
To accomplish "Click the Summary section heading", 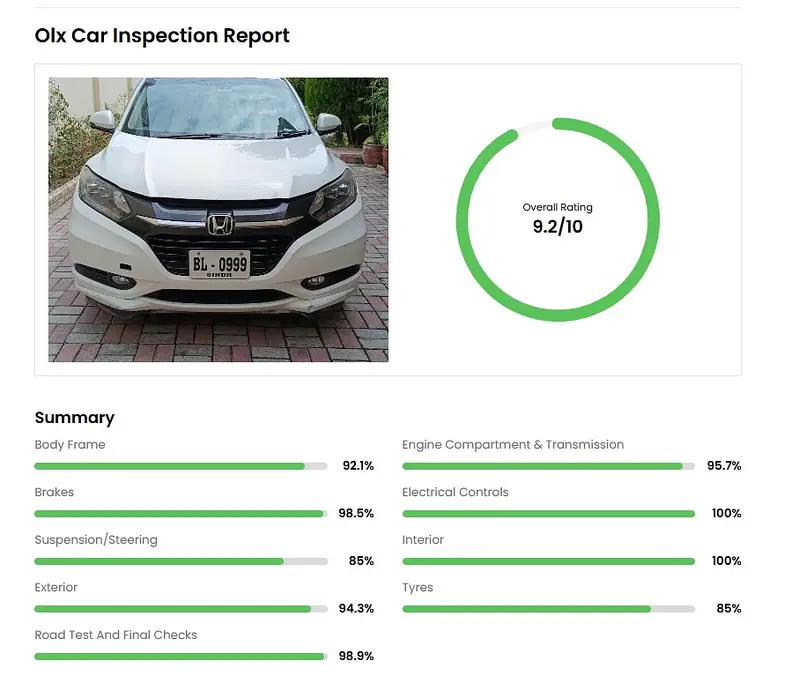I will pos(74,418).
